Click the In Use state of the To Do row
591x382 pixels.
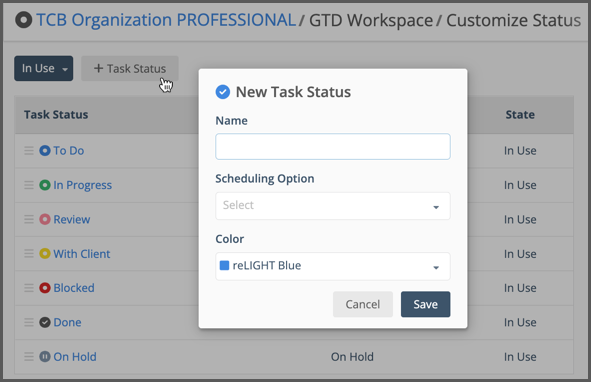[520, 151]
